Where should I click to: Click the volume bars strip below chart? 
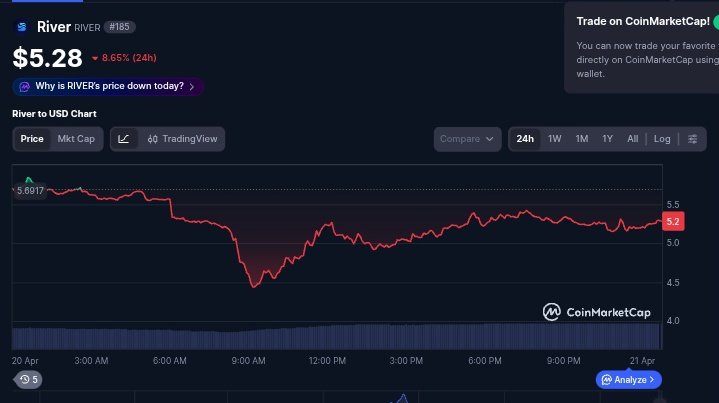point(335,336)
